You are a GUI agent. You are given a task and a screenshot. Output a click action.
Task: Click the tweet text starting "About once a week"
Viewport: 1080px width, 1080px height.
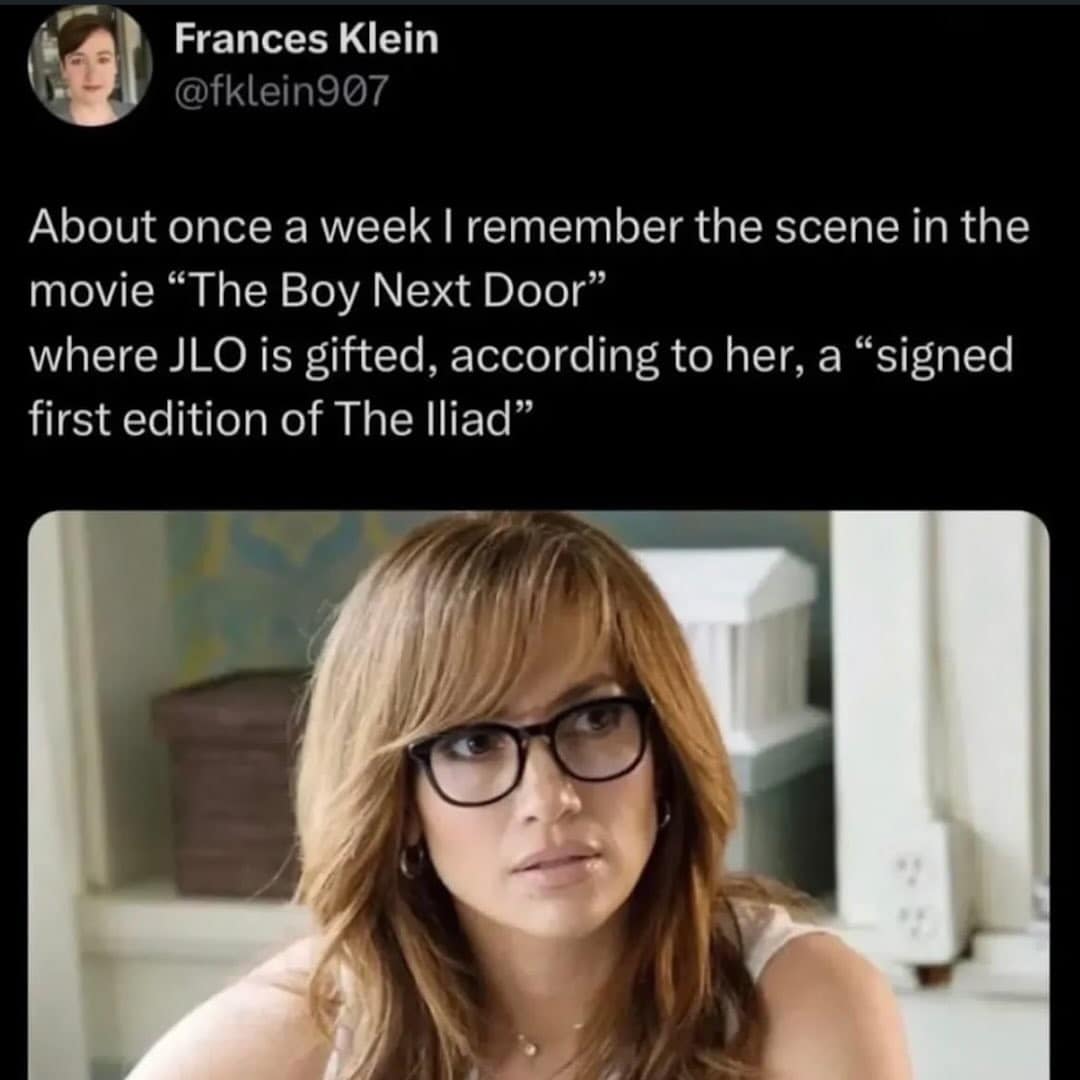528,230
